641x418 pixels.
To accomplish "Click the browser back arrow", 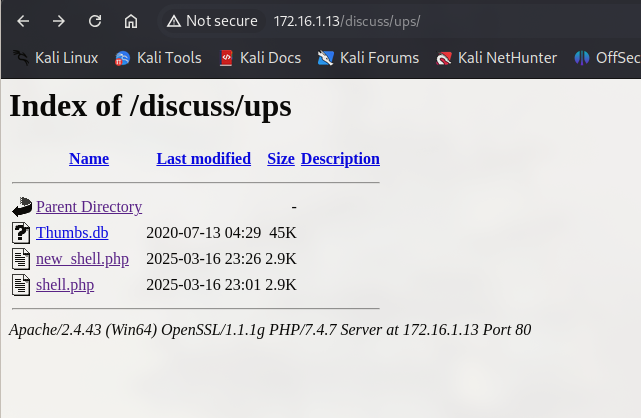I will pos(23,21).
